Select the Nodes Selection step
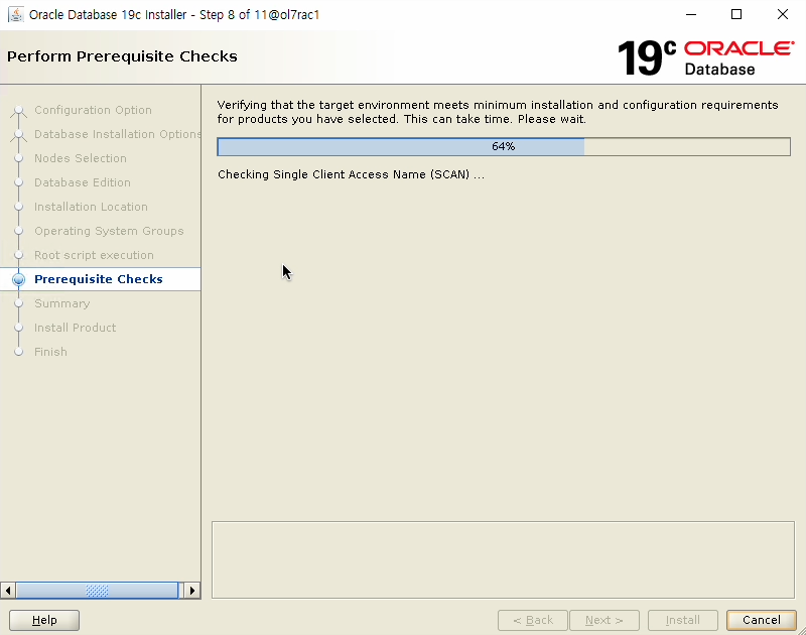Viewport: 806px width, 635px height. click(x=80, y=158)
